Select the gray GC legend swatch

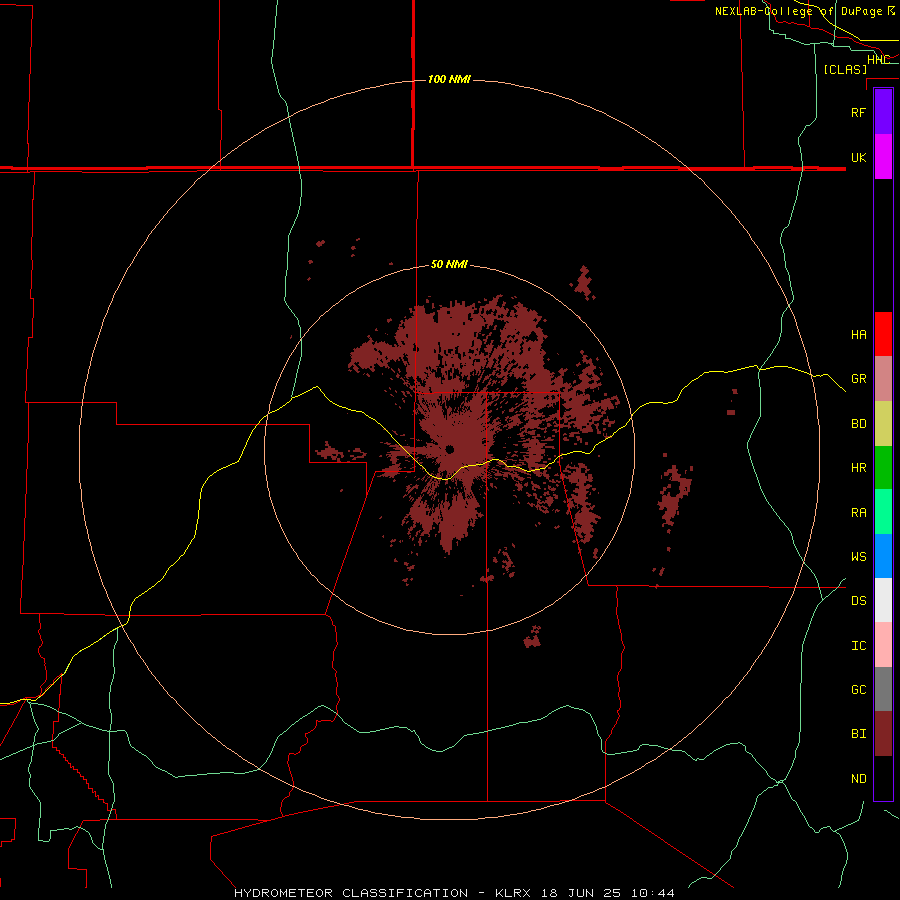[883, 689]
